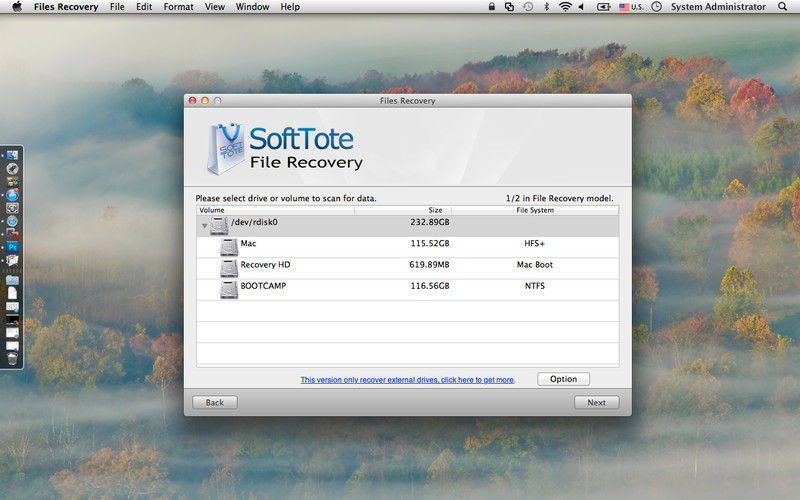The height and width of the screenshot is (500, 800).
Task: Click the Mac Boot file system cell
Action: click(534, 265)
